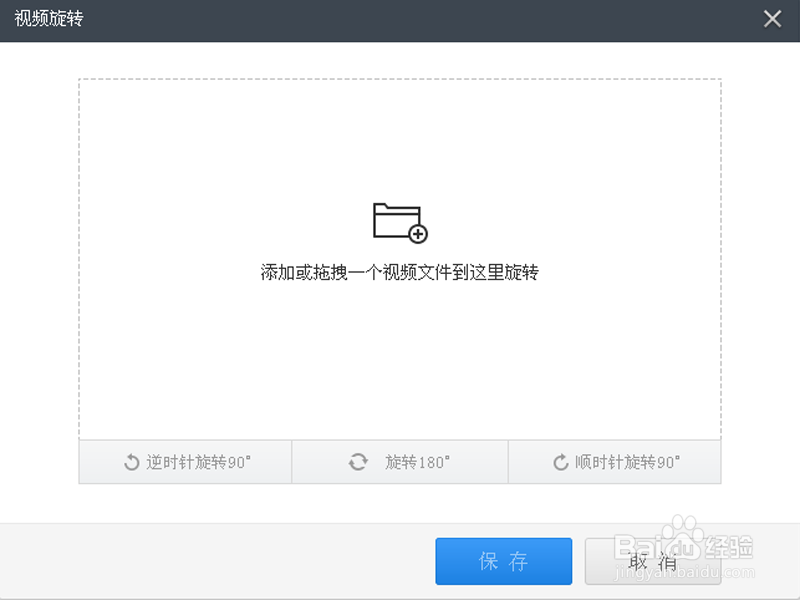Rotate video counterclockwise 90° (逆时针旋转90°)
This screenshot has height=600, width=800.
[186, 462]
